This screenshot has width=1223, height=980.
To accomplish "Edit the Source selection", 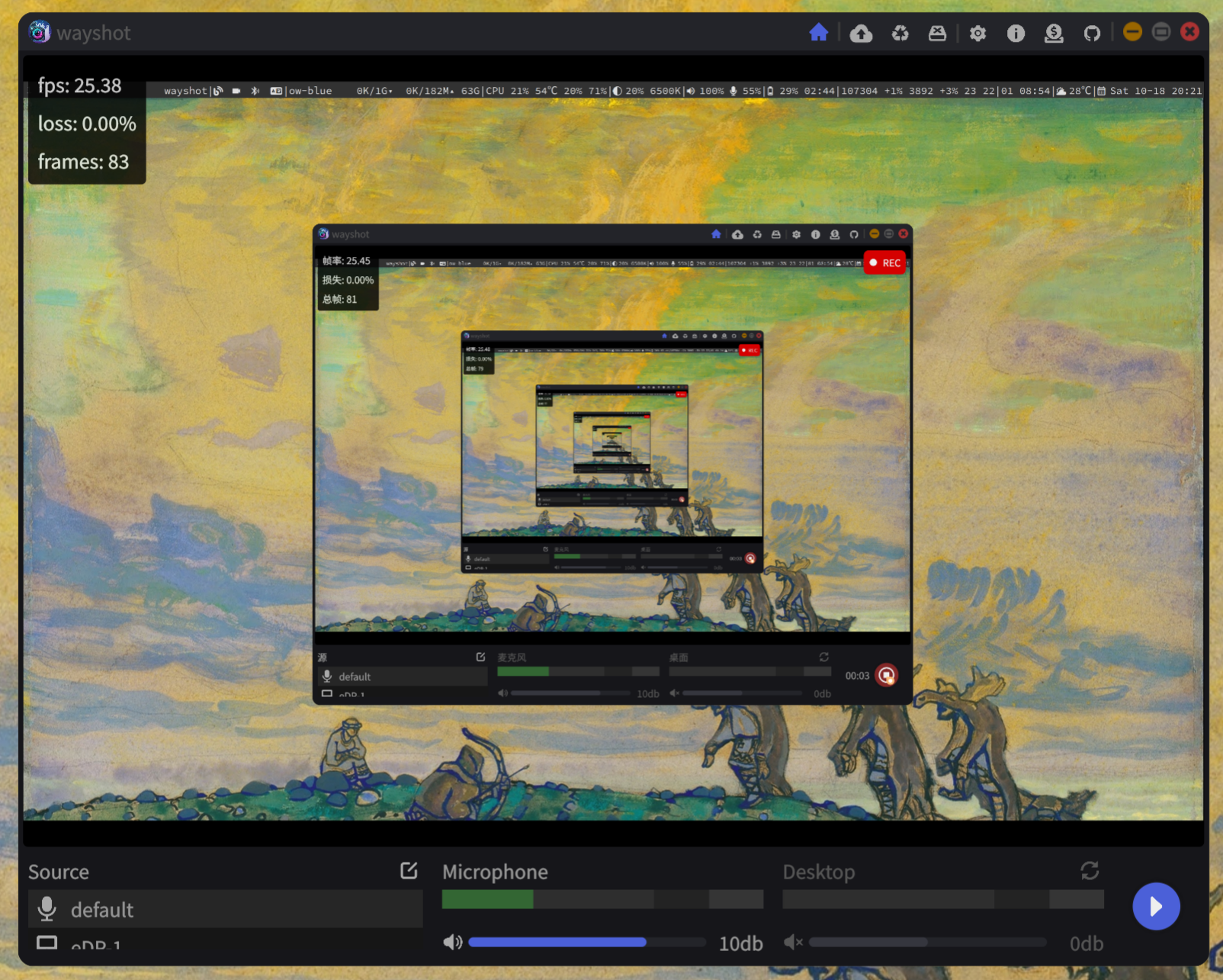I will coord(409,870).
